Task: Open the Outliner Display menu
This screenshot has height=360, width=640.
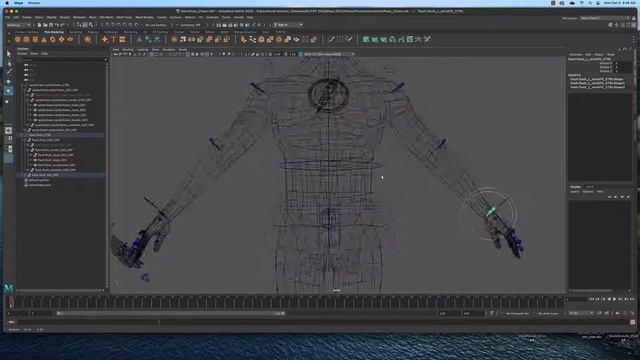Action: [22, 53]
